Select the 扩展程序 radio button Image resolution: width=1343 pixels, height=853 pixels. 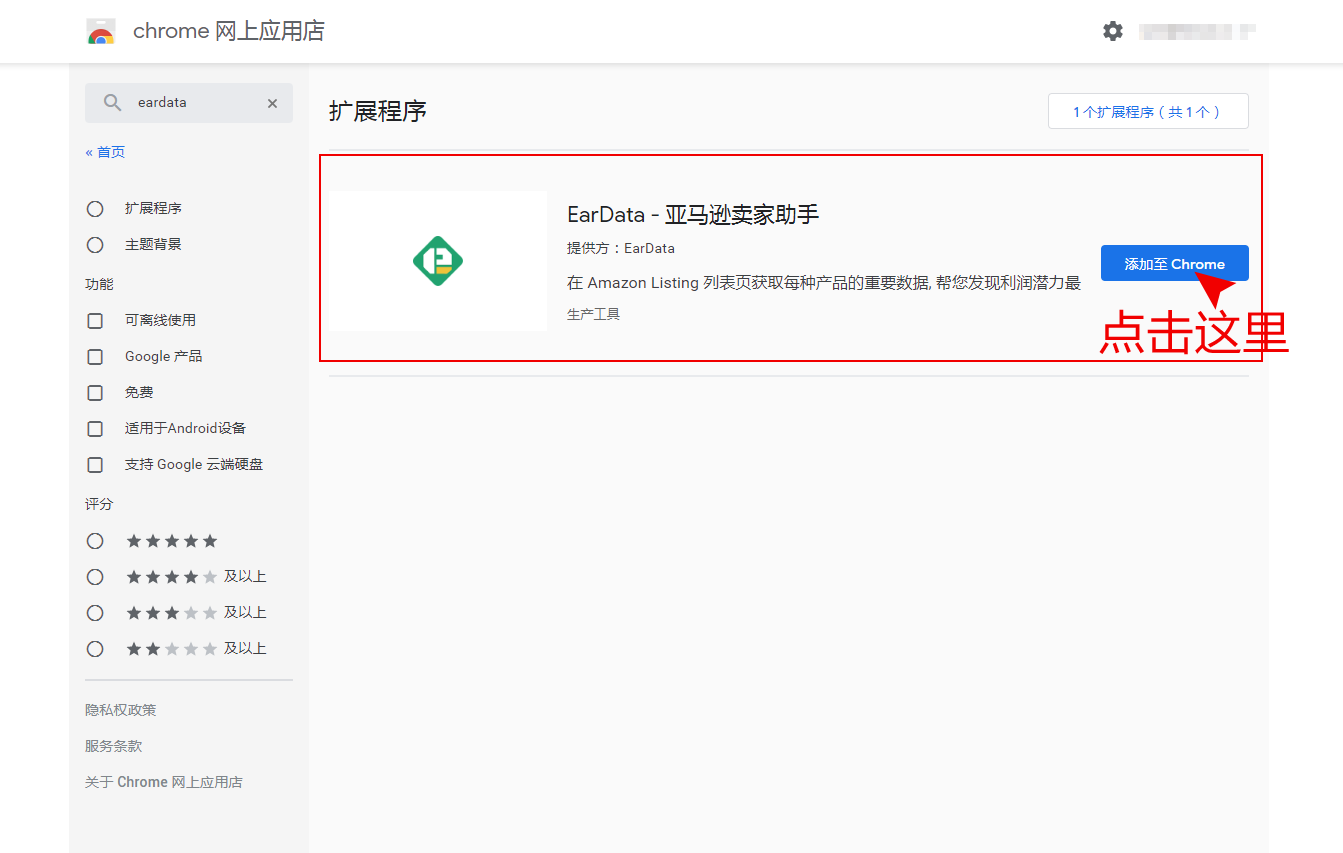[x=95, y=209]
